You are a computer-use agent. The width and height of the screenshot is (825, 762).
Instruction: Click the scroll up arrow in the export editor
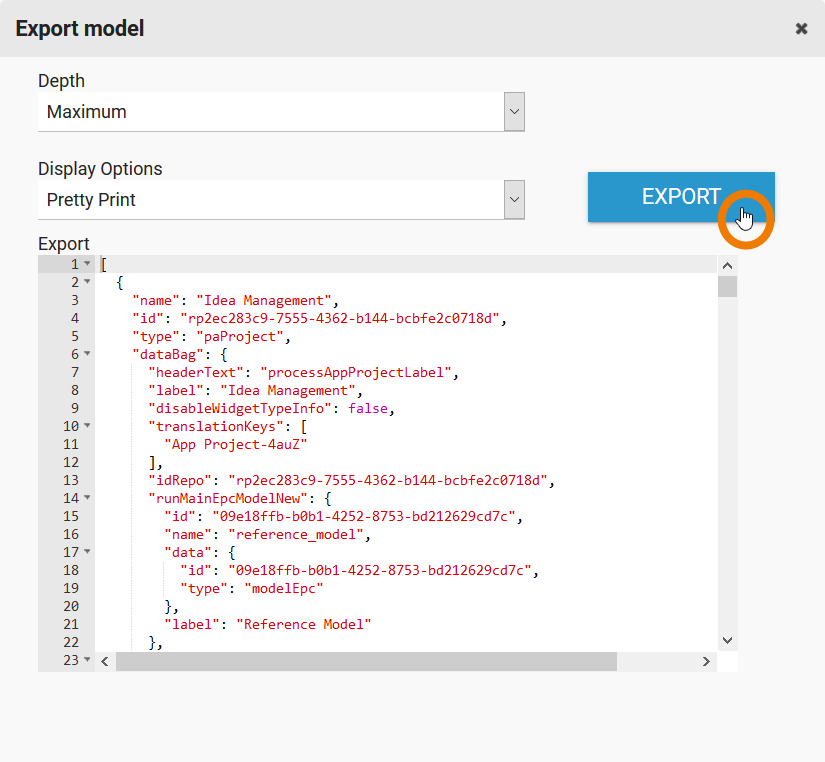pyautogui.click(x=727, y=265)
